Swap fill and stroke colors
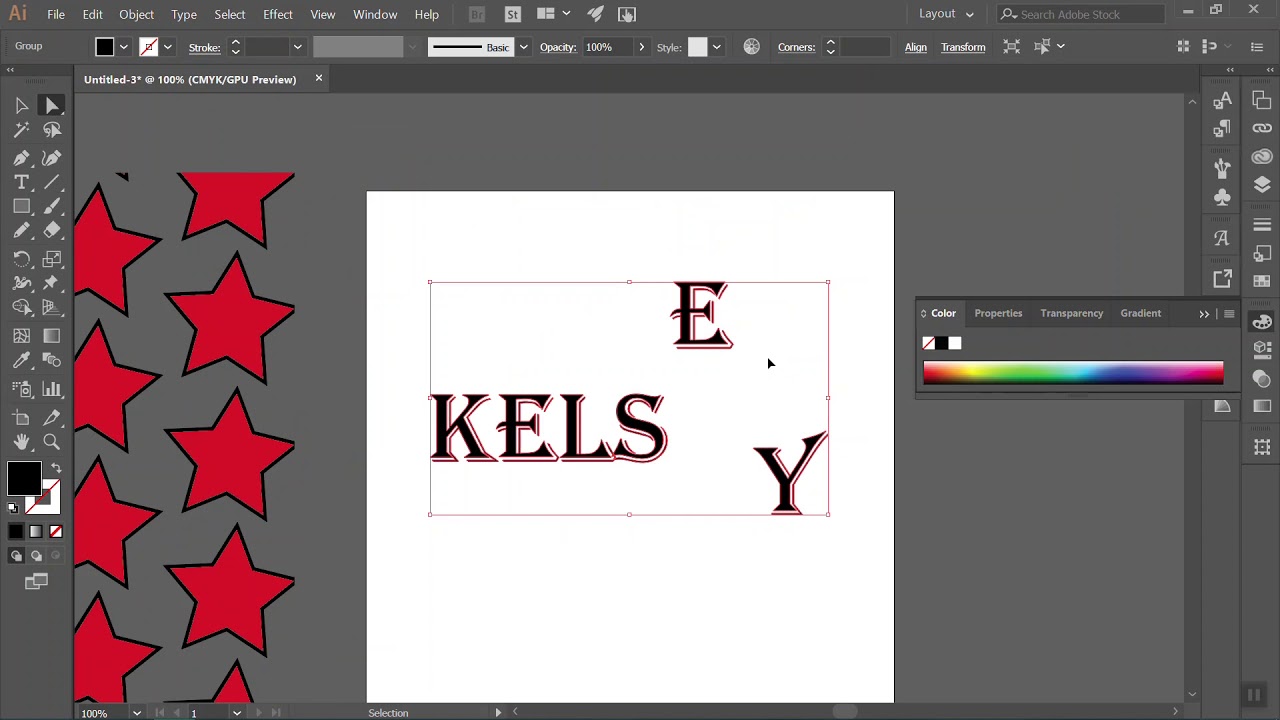Viewport: 1280px width, 720px height. (56, 468)
